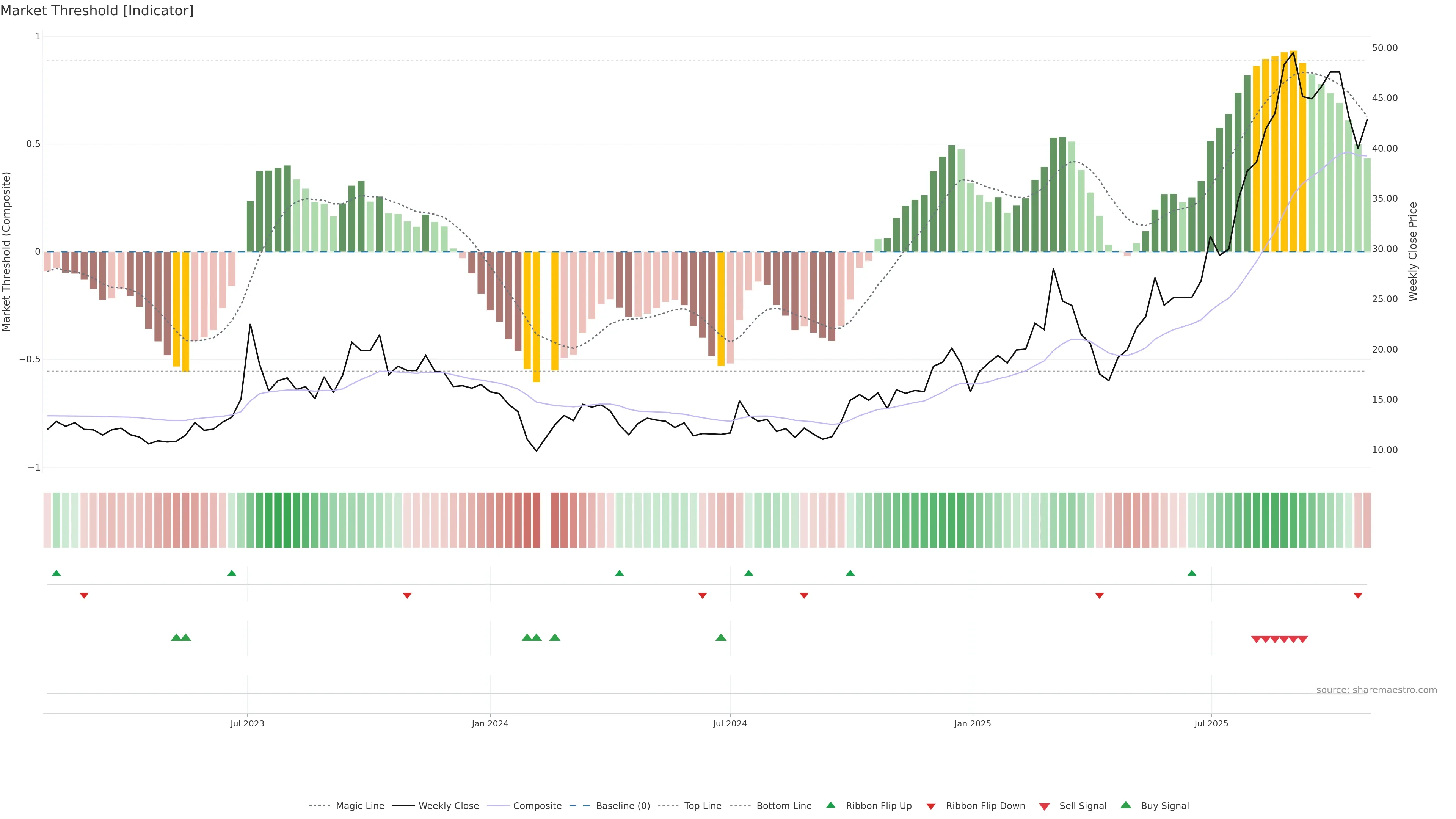Toggle Composite line legend item

click(x=537, y=806)
